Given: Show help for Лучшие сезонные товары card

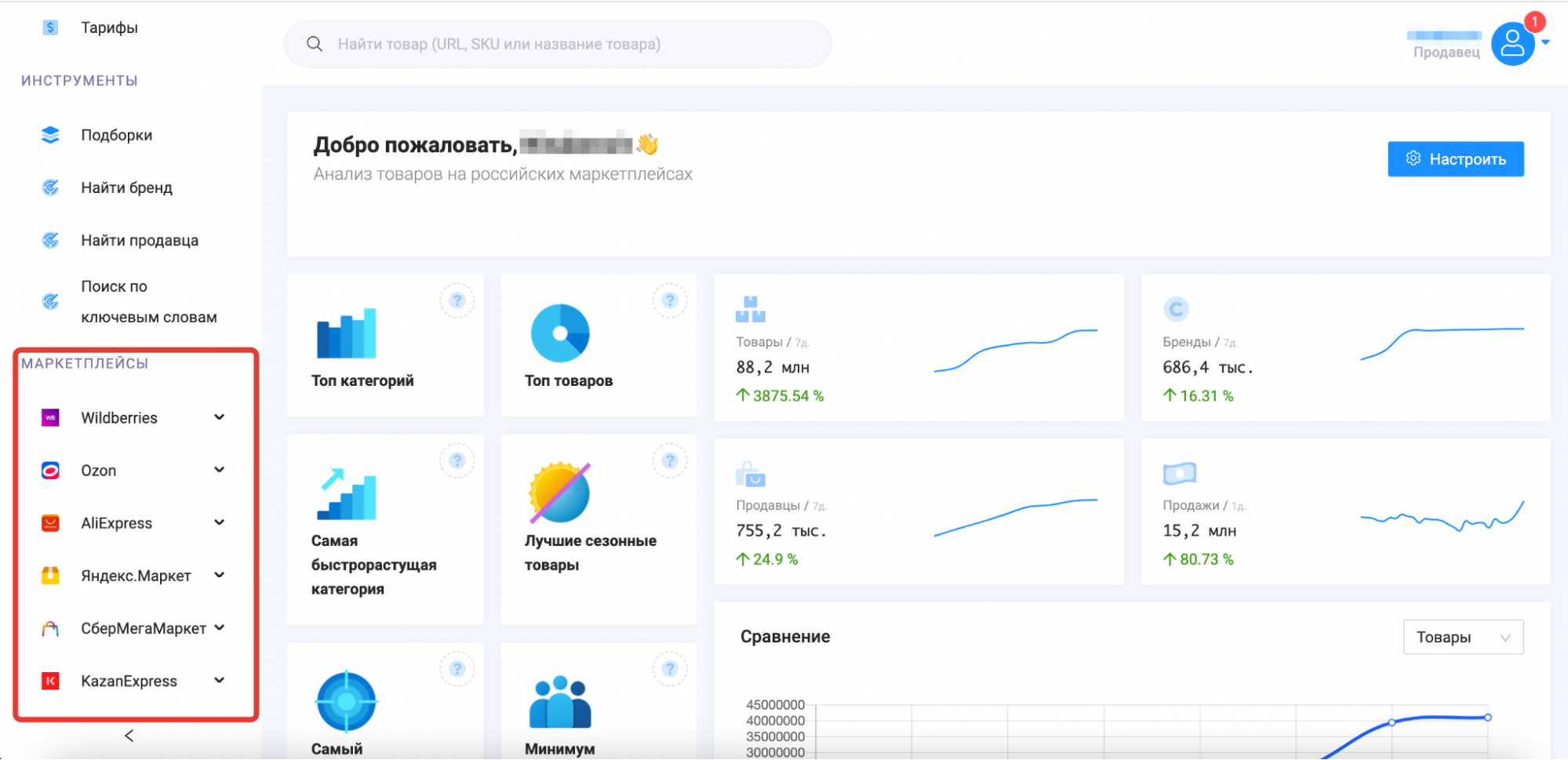Looking at the screenshot, I should pyautogui.click(x=670, y=460).
